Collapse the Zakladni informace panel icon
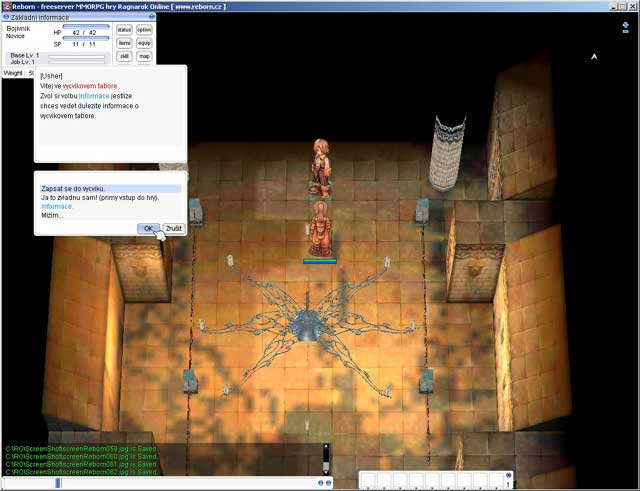Image resolution: width=640 pixels, height=491 pixels. (x=6, y=18)
